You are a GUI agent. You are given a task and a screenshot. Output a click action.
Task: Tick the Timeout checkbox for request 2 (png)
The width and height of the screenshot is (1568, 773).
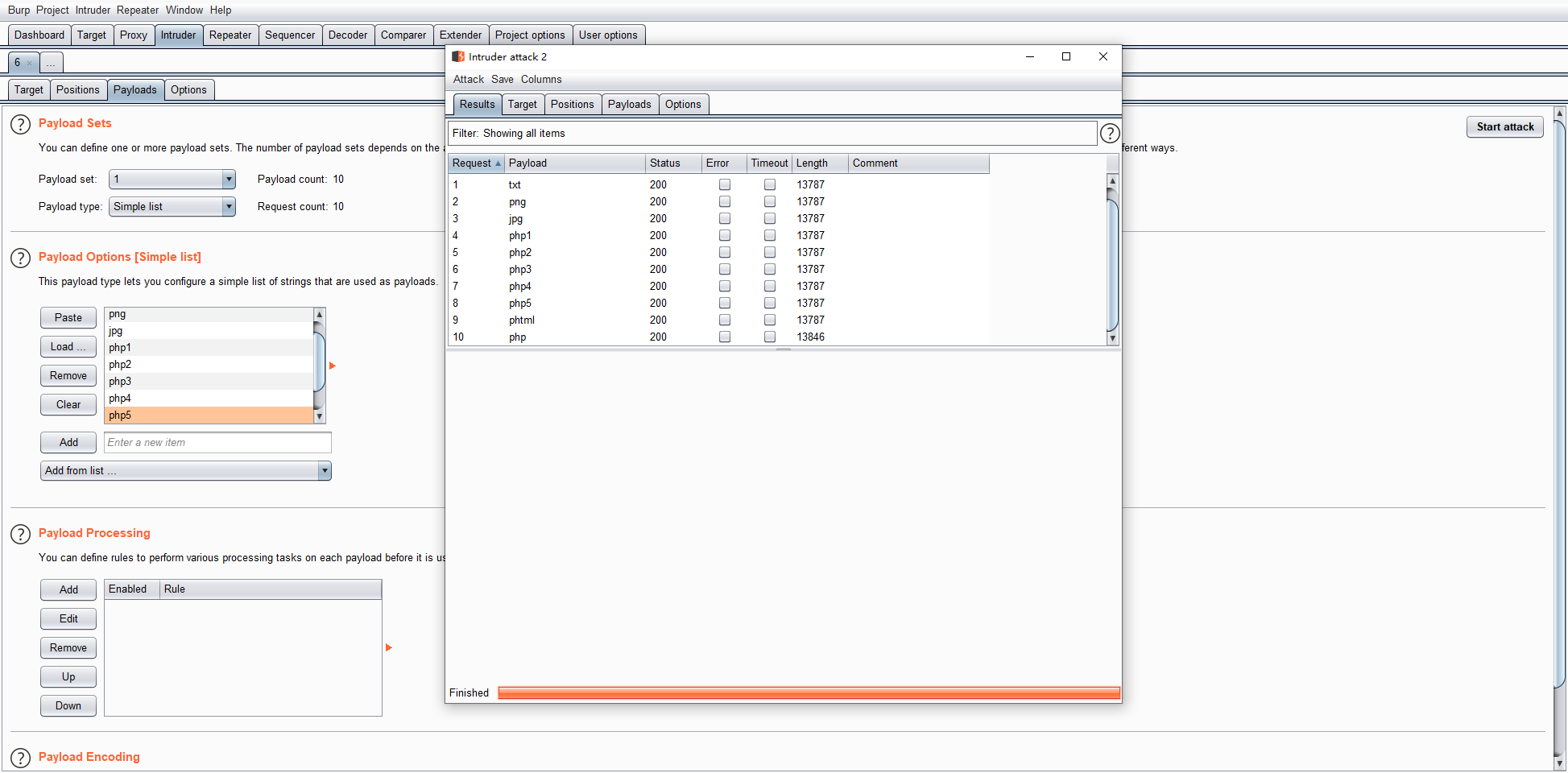tap(770, 201)
